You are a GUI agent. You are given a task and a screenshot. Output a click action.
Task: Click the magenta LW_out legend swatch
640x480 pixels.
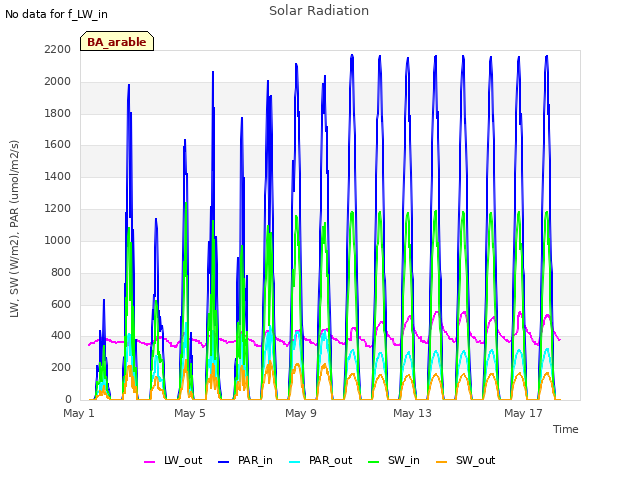point(150,462)
